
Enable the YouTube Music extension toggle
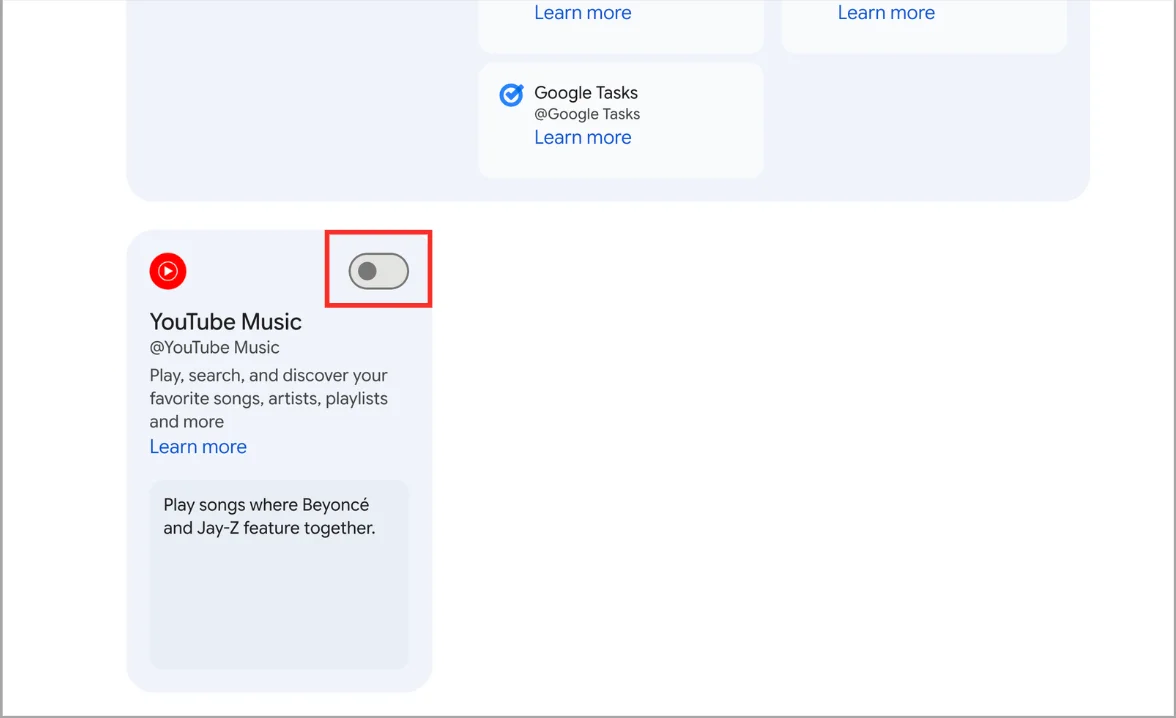click(x=378, y=271)
